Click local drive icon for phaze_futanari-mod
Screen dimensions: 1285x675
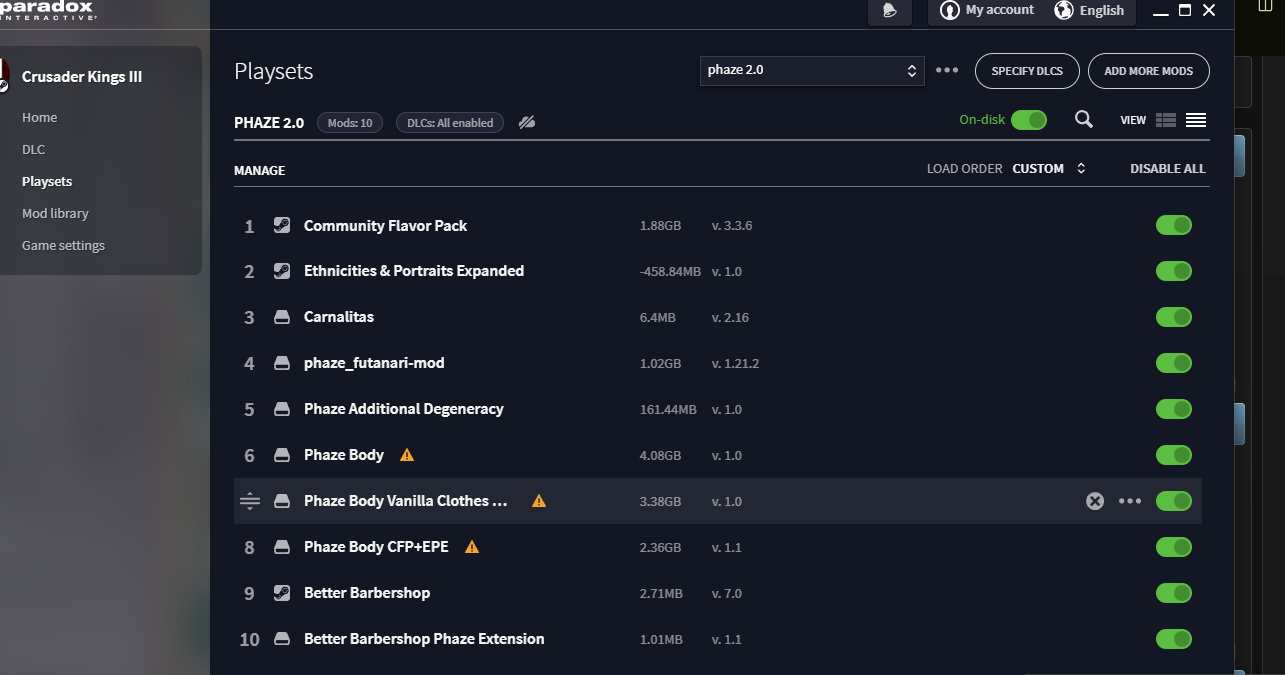282,363
